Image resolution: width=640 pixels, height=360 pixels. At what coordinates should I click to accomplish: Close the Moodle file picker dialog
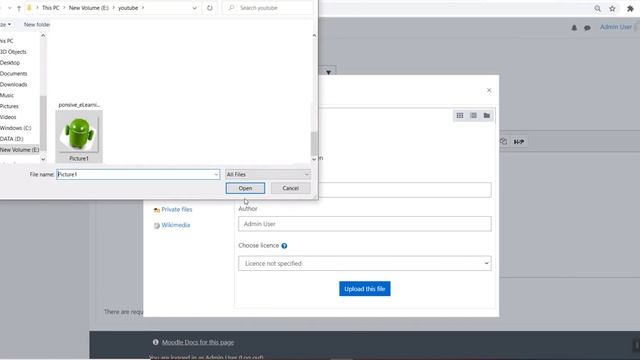(x=489, y=90)
